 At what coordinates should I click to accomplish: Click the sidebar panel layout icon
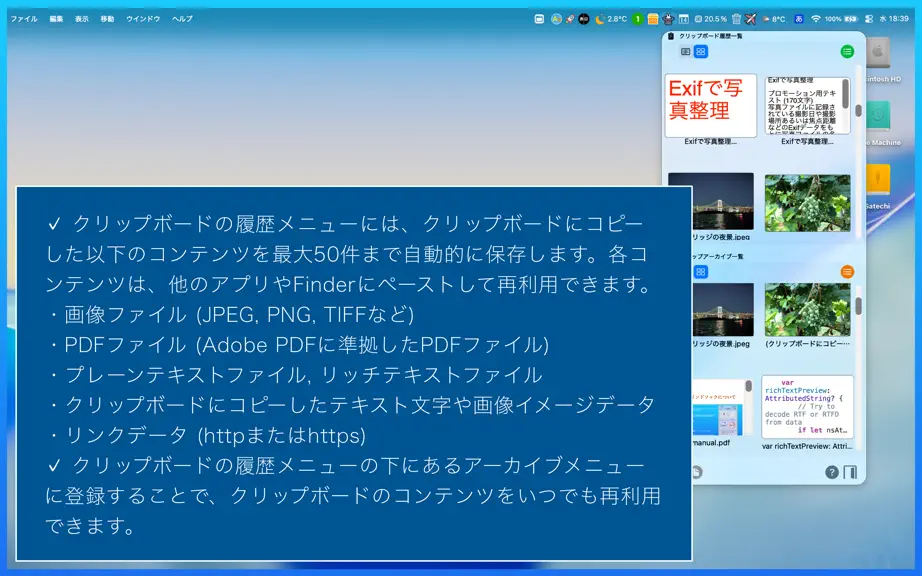tap(850, 472)
